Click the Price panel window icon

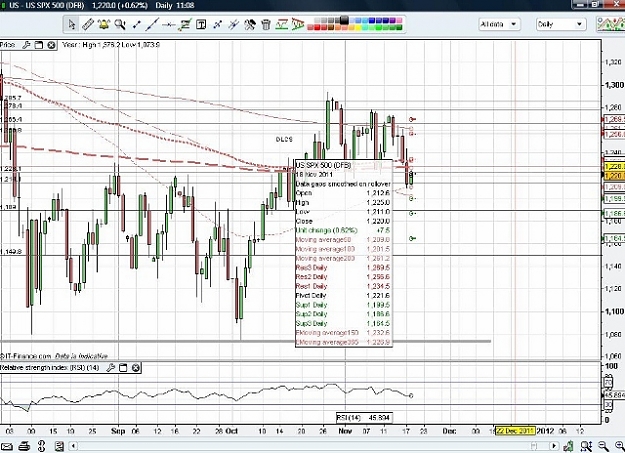click(39, 45)
